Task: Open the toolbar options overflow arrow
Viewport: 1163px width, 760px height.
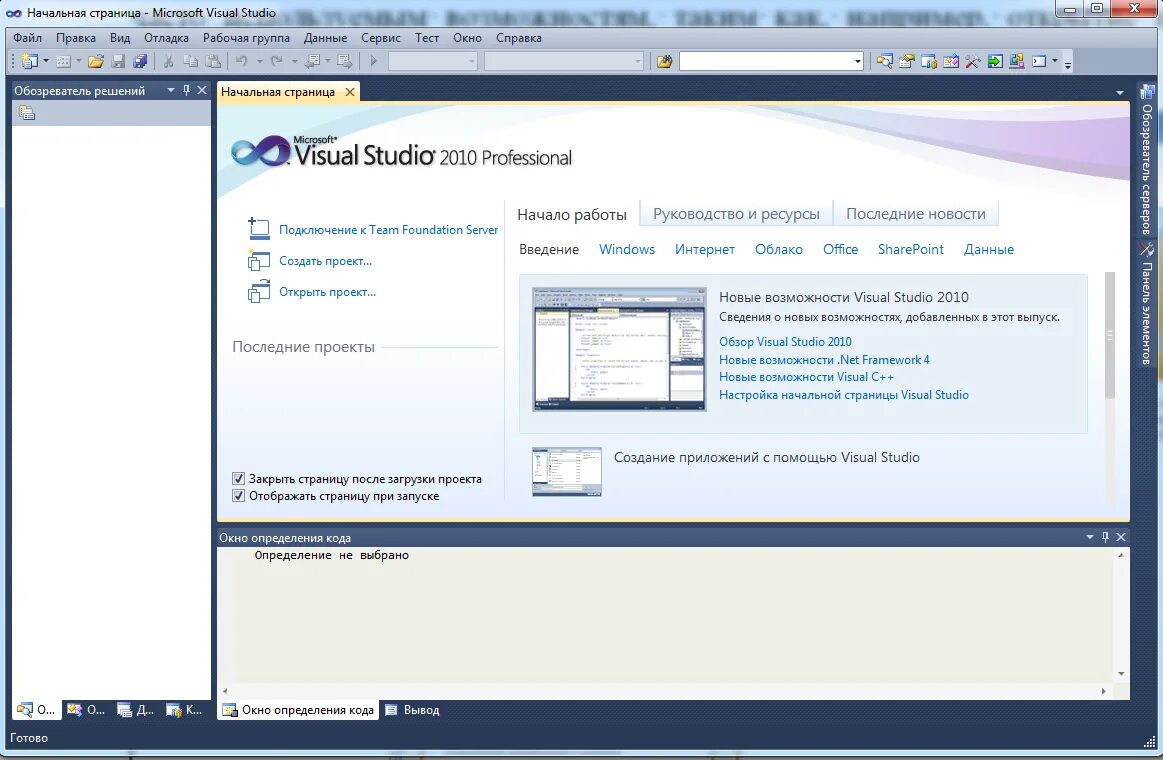Action: 1068,63
